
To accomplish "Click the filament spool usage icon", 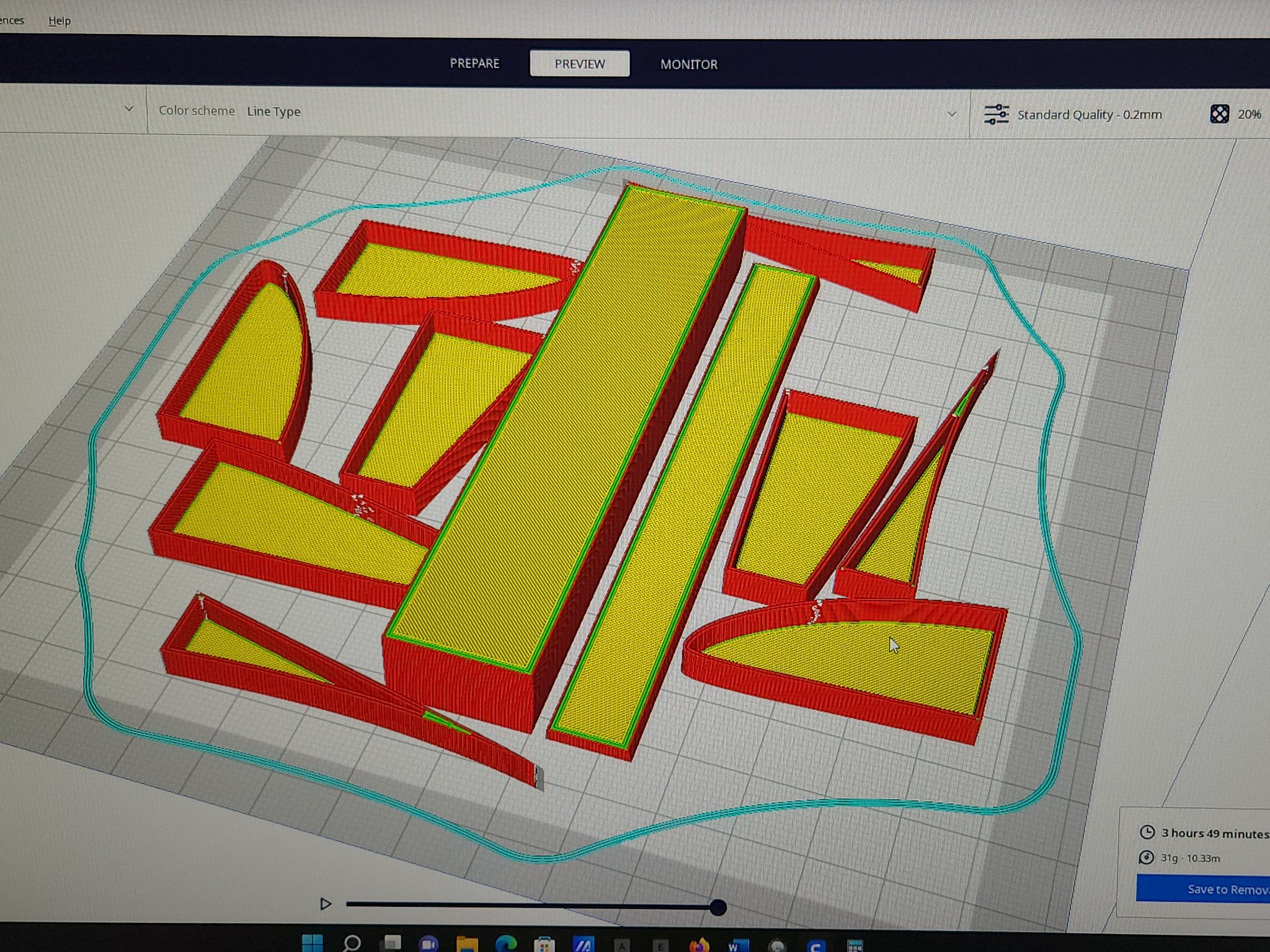I will (1147, 858).
